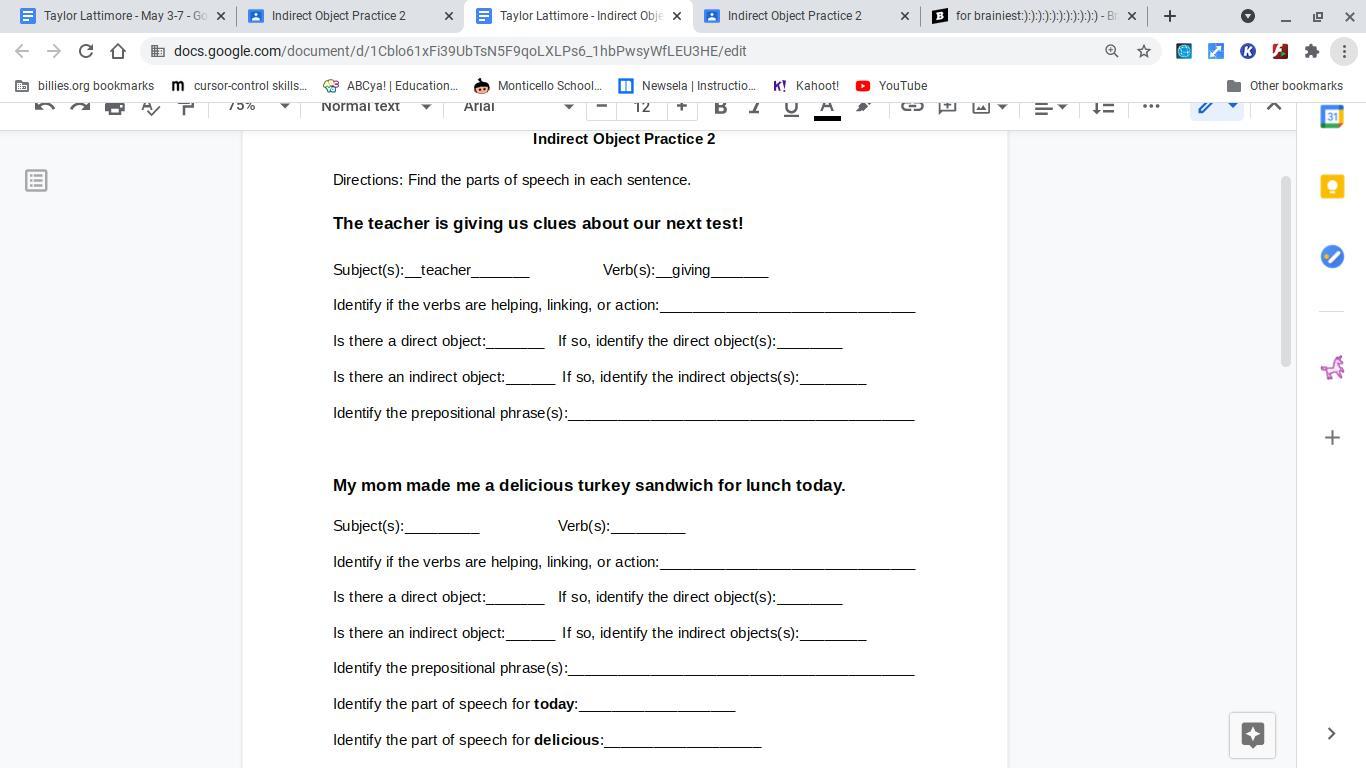Click the document vertical scrollbar
This screenshot has width=1366, height=768.
[1286, 271]
